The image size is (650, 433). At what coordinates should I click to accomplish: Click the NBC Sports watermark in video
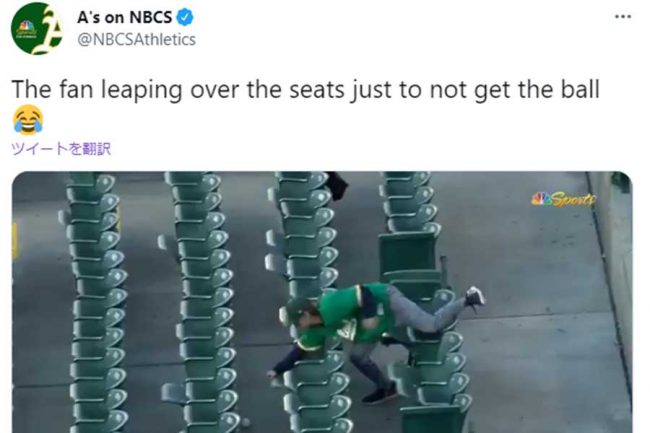point(564,199)
